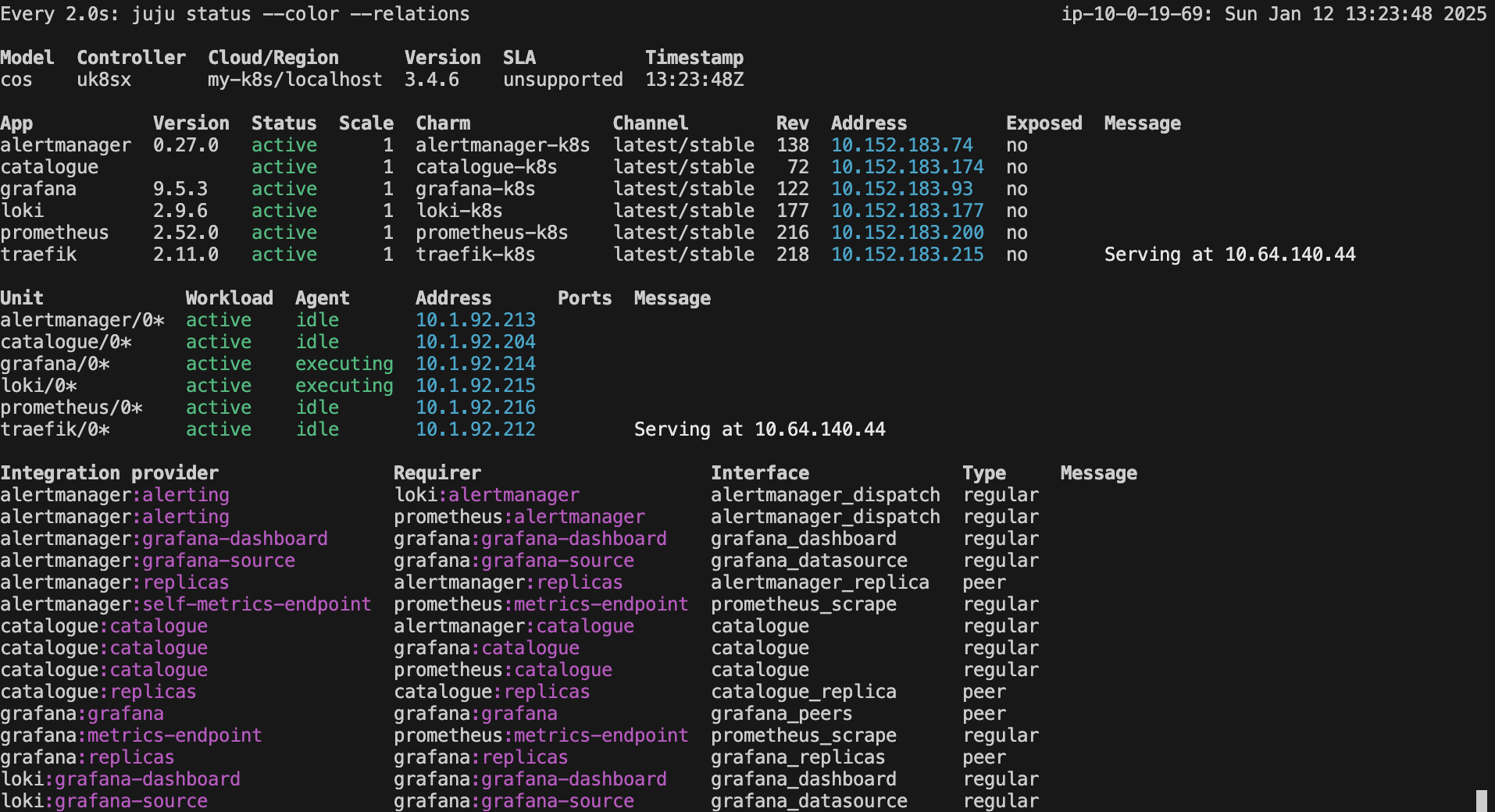The height and width of the screenshot is (812, 1495).
Task: Click prometheus version '2.52.0'
Action: (x=186, y=233)
